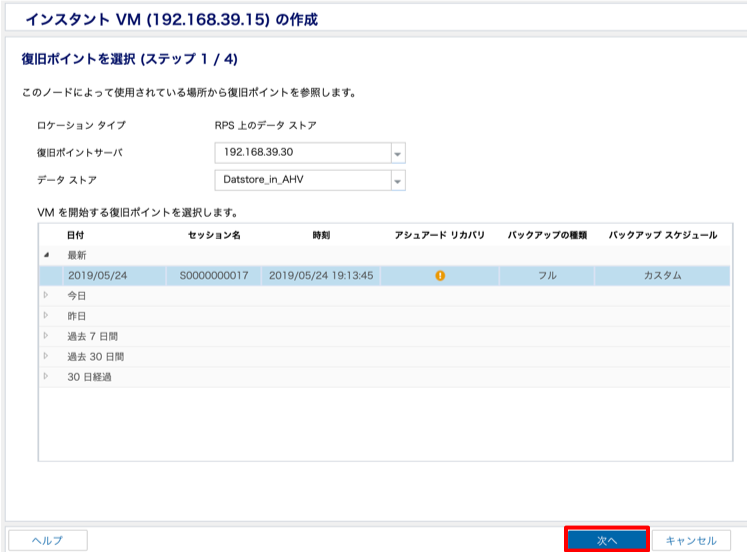Click the セッション名 column header

tap(214, 235)
